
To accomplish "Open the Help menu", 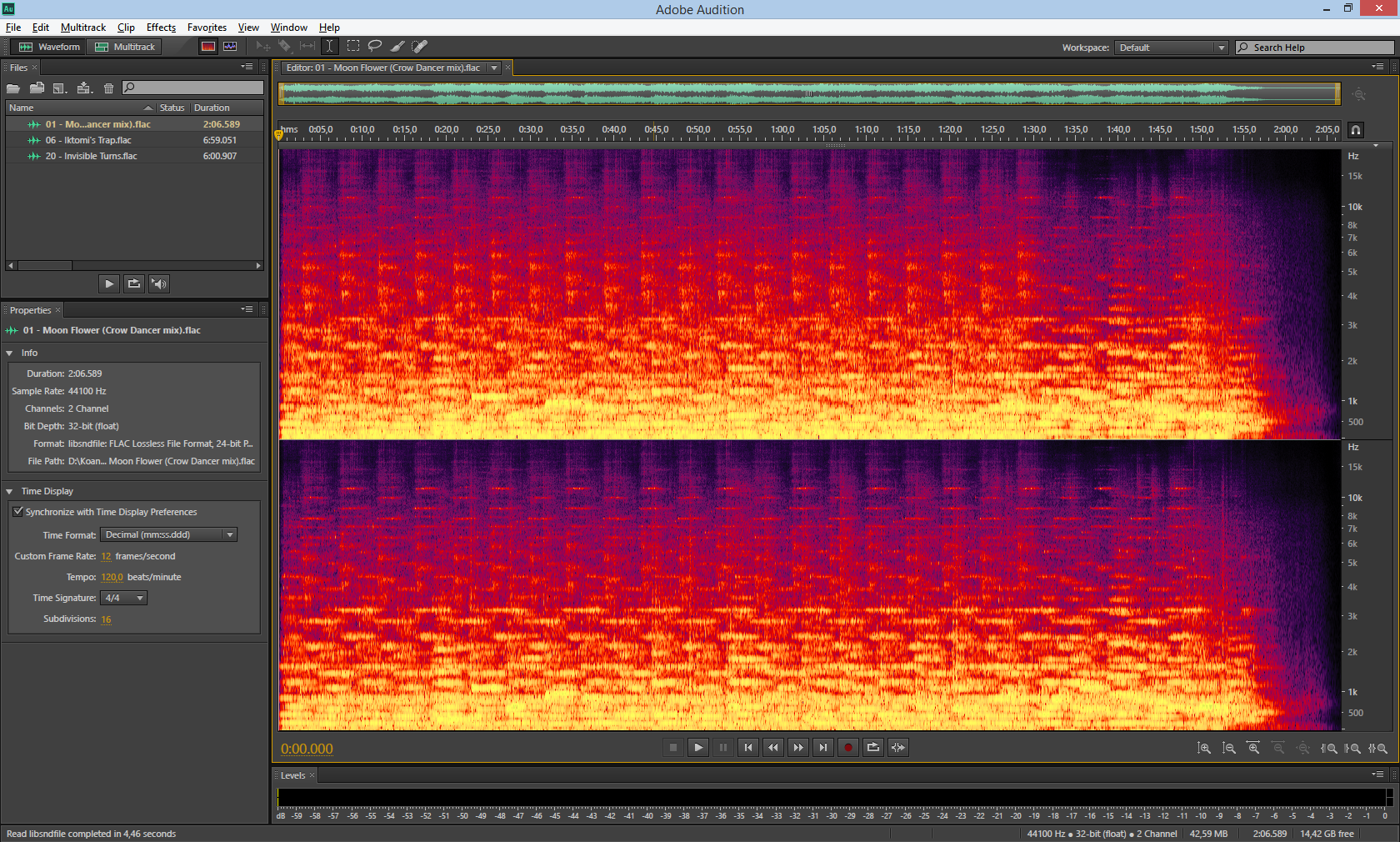I will (x=329, y=28).
